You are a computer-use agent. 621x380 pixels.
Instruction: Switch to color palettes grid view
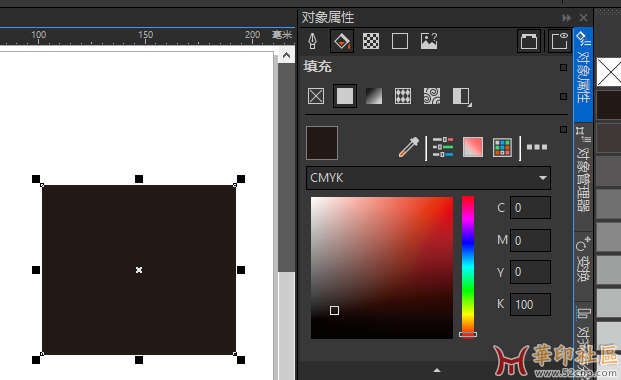pyautogui.click(x=502, y=147)
